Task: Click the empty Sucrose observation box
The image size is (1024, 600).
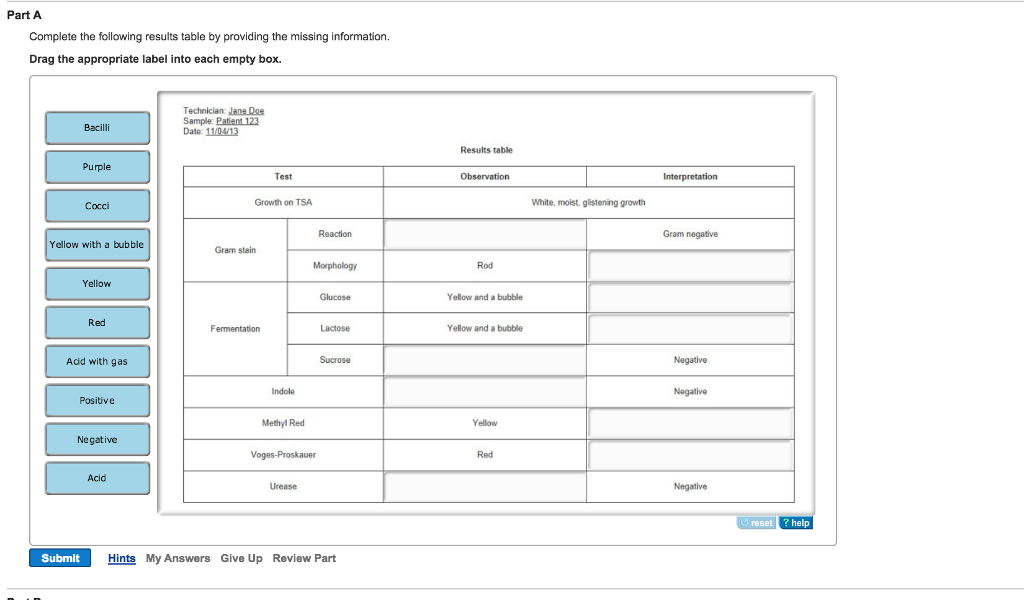Action: click(485, 361)
